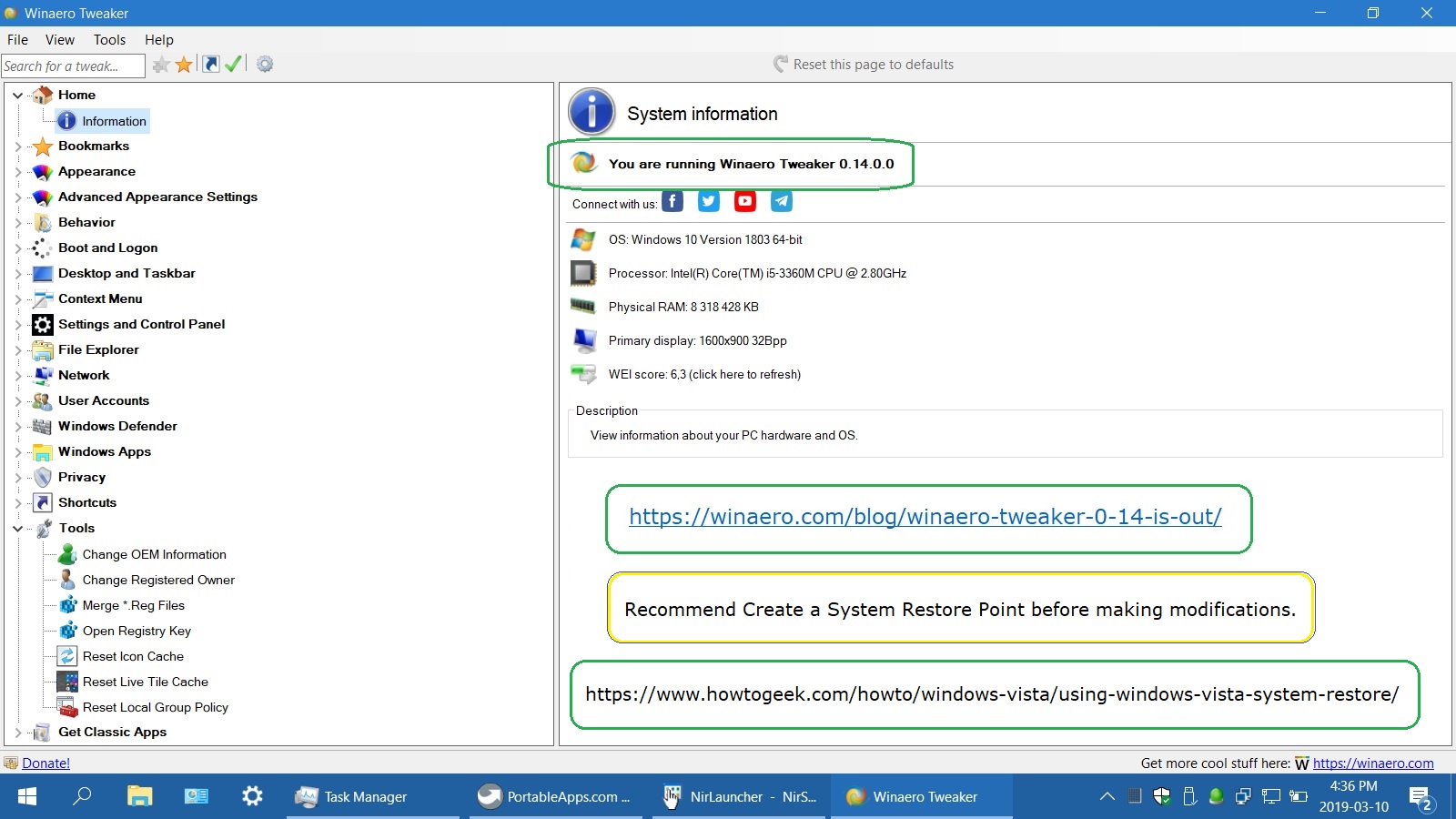1456x819 pixels.
Task: Collapse the Tools tree node
Action: 17,528
